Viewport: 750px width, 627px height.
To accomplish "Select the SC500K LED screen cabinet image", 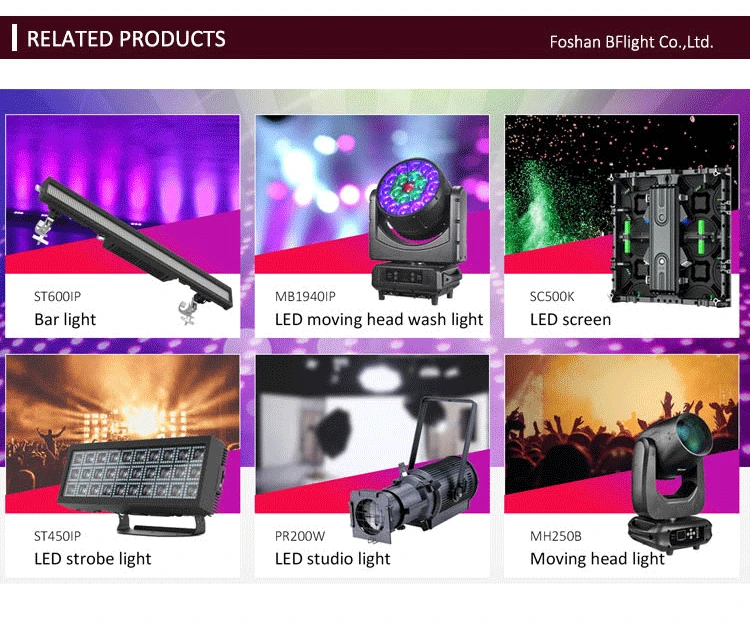I will point(671,236).
